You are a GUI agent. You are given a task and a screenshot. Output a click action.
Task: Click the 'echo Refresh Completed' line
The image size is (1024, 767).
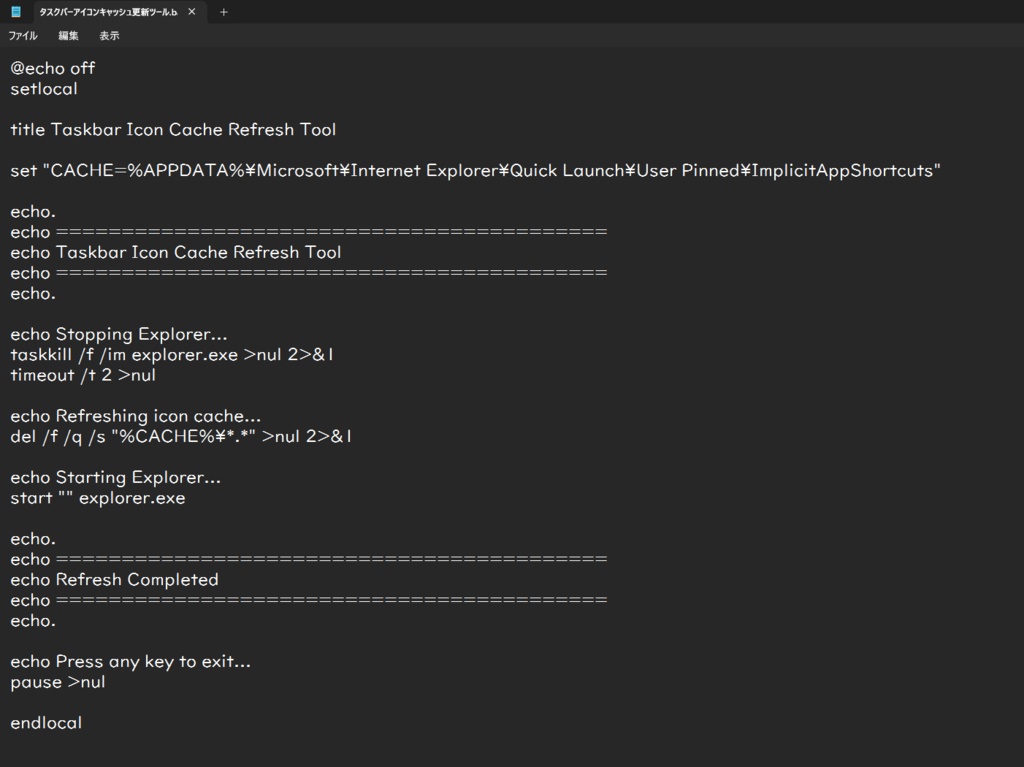[114, 579]
